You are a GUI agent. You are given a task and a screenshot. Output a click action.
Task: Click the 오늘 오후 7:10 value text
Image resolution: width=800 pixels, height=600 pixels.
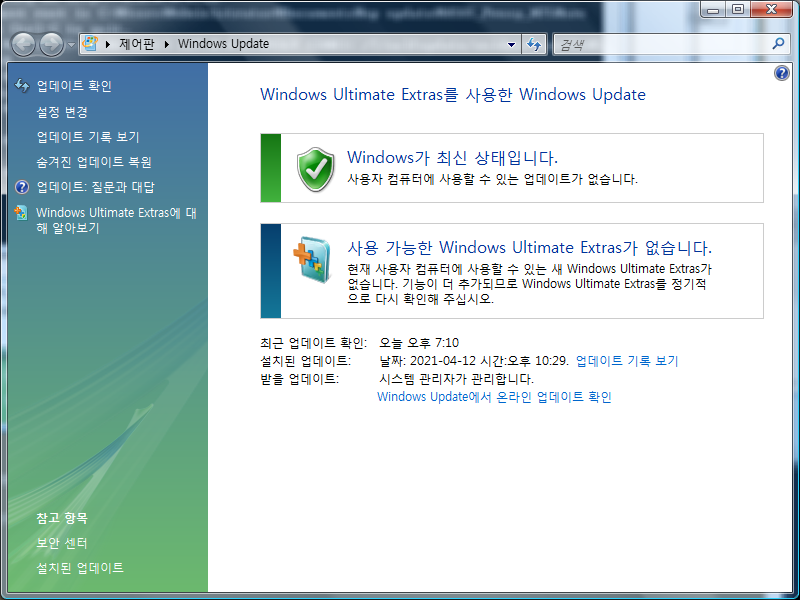(x=419, y=342)
